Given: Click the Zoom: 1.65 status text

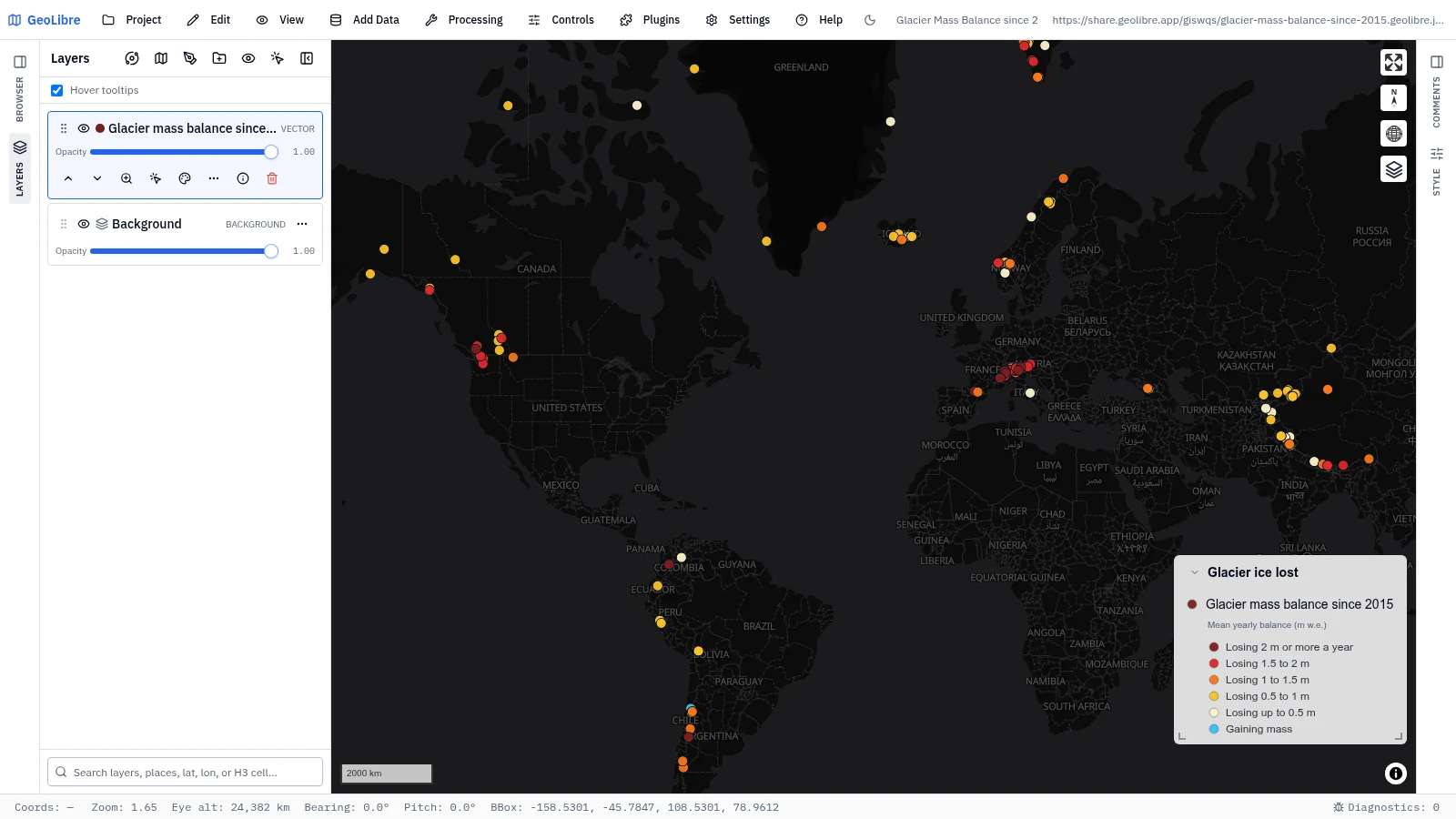Looking at the screenshot, I should tap(124, 807).
